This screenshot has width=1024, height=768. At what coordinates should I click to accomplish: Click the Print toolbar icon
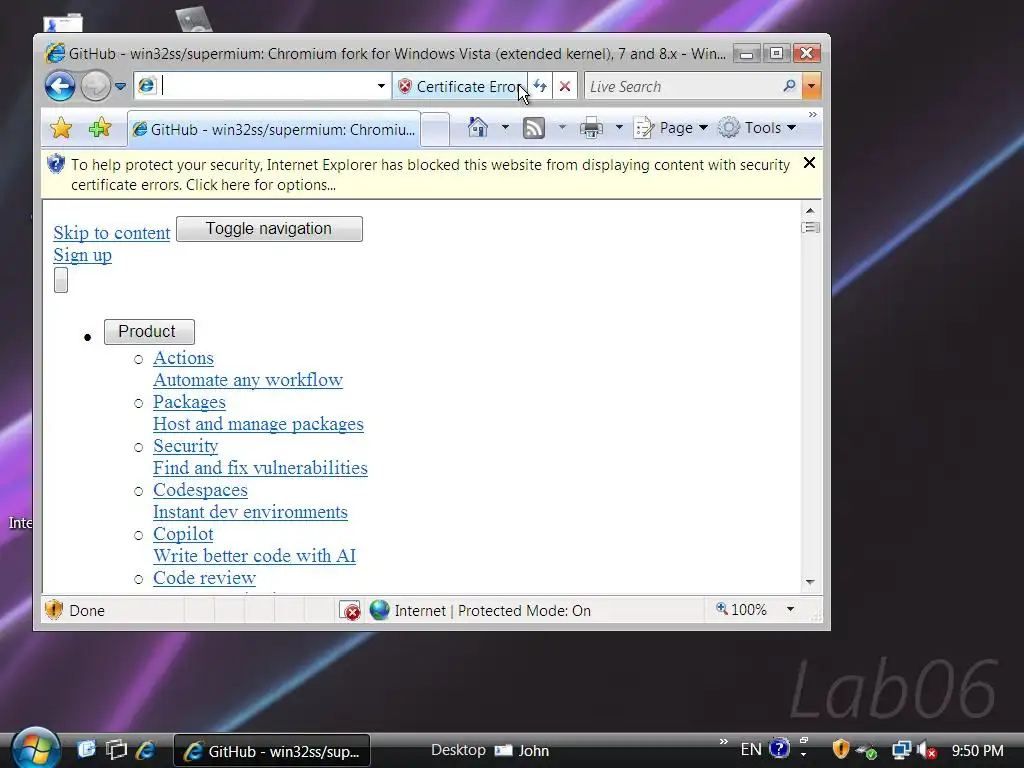[591, 128]
